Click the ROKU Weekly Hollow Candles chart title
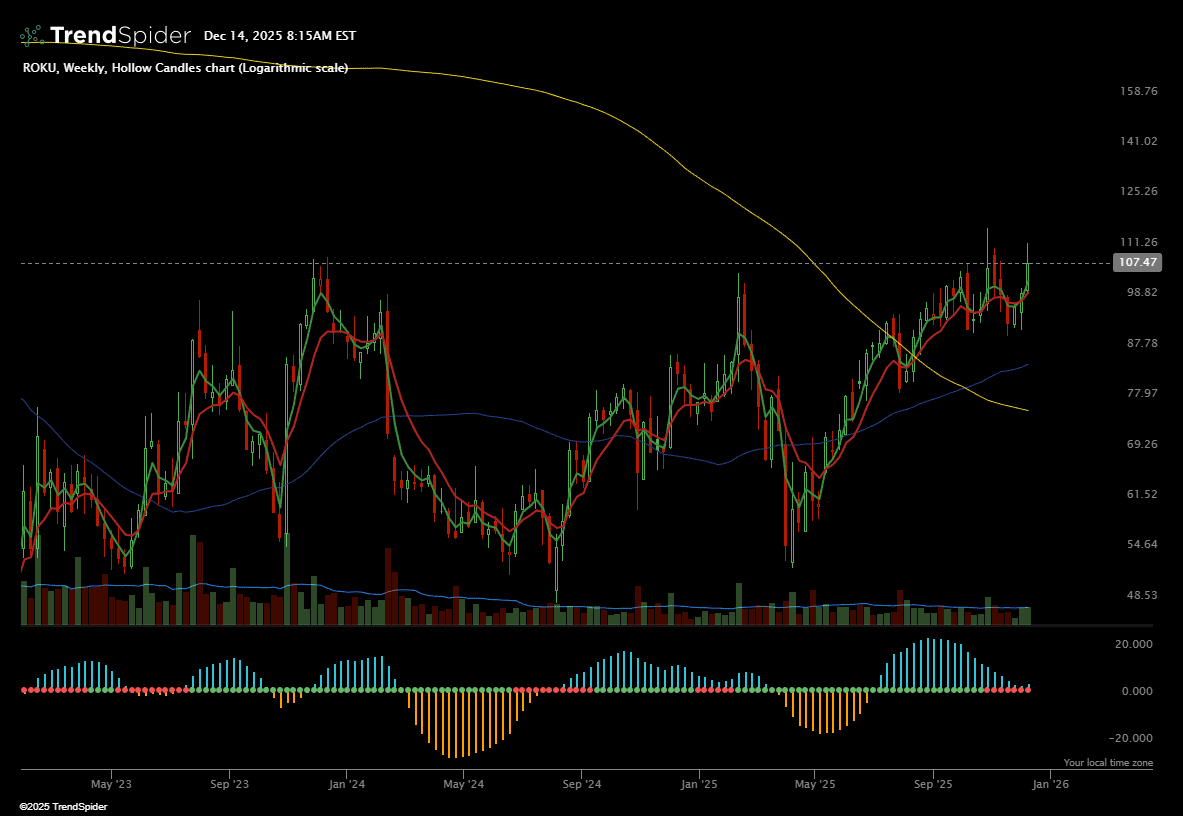The height and width of the screenshot is (816, 1183). 185,68
